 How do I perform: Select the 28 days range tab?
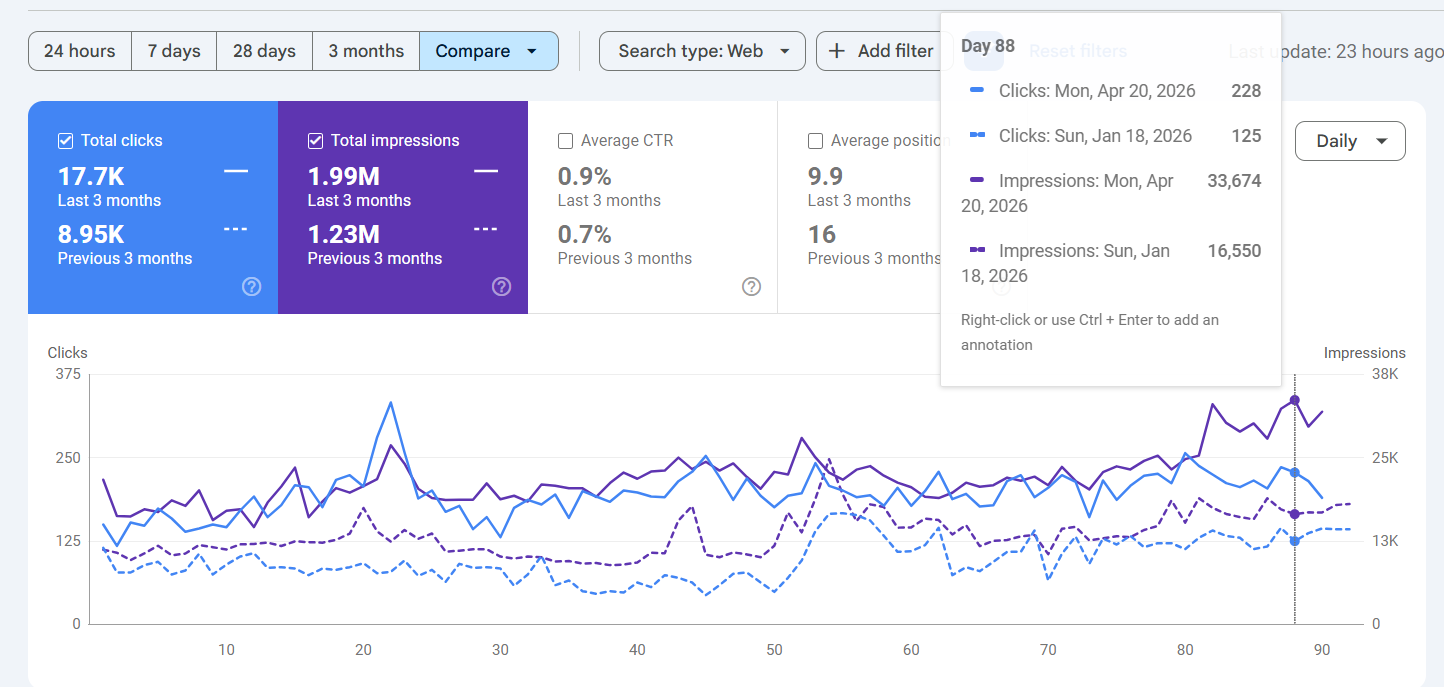pyautogui.click(x=264, y=51)
